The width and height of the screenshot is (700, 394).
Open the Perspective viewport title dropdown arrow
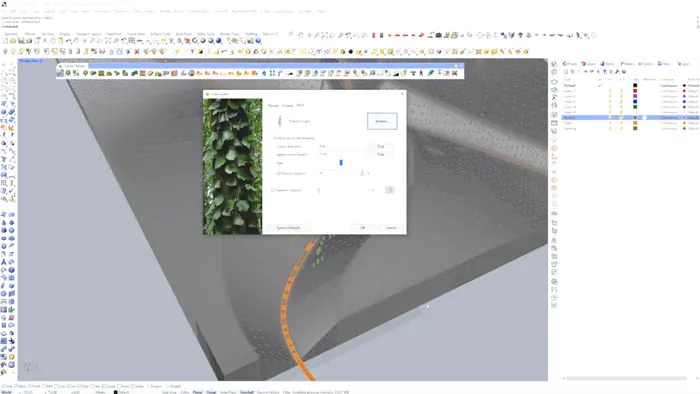point(41,61)
